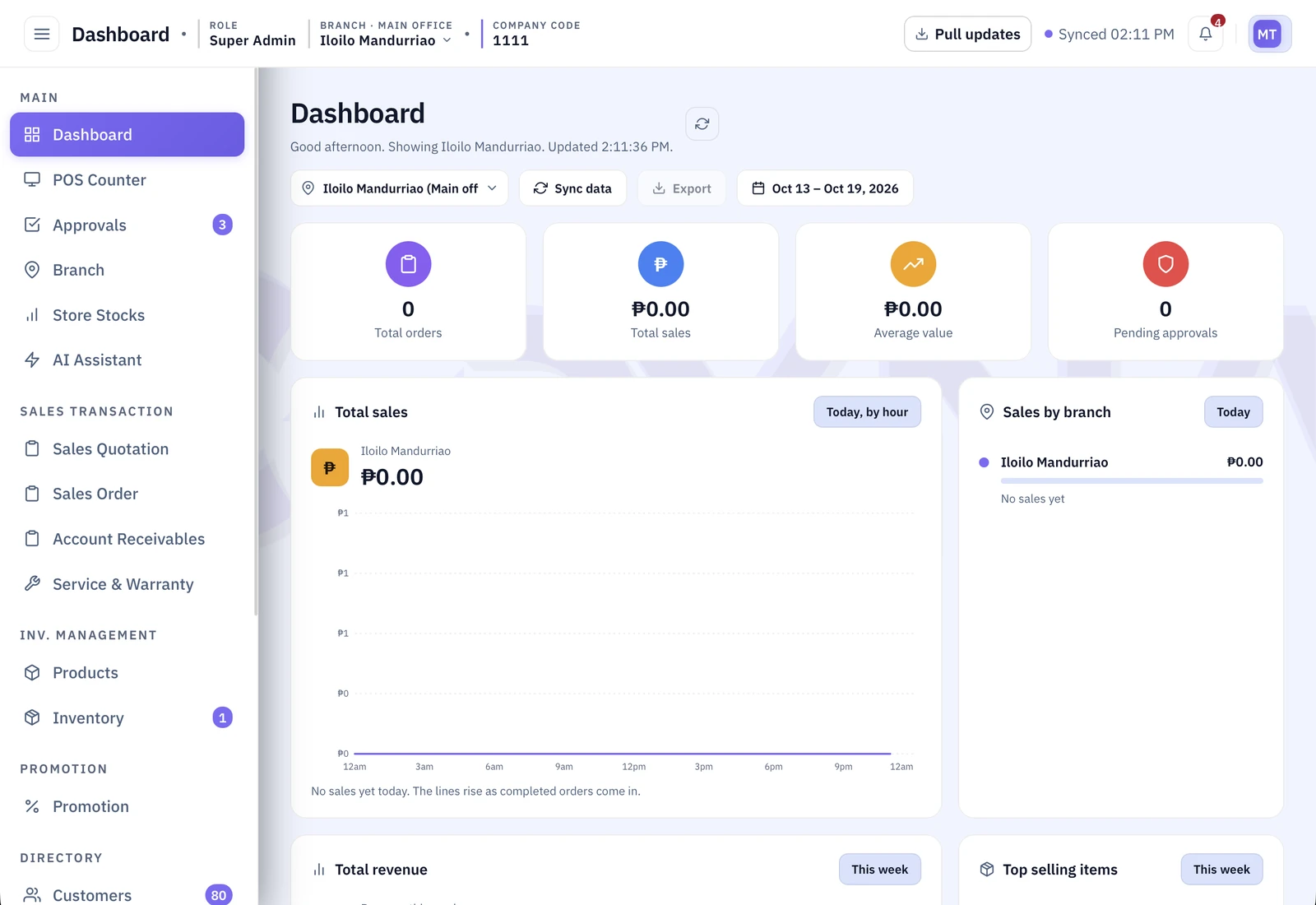Viewport: 1316px width, 905px height.
Task: Click the Total orders card
Action: (x=408, y=291)
